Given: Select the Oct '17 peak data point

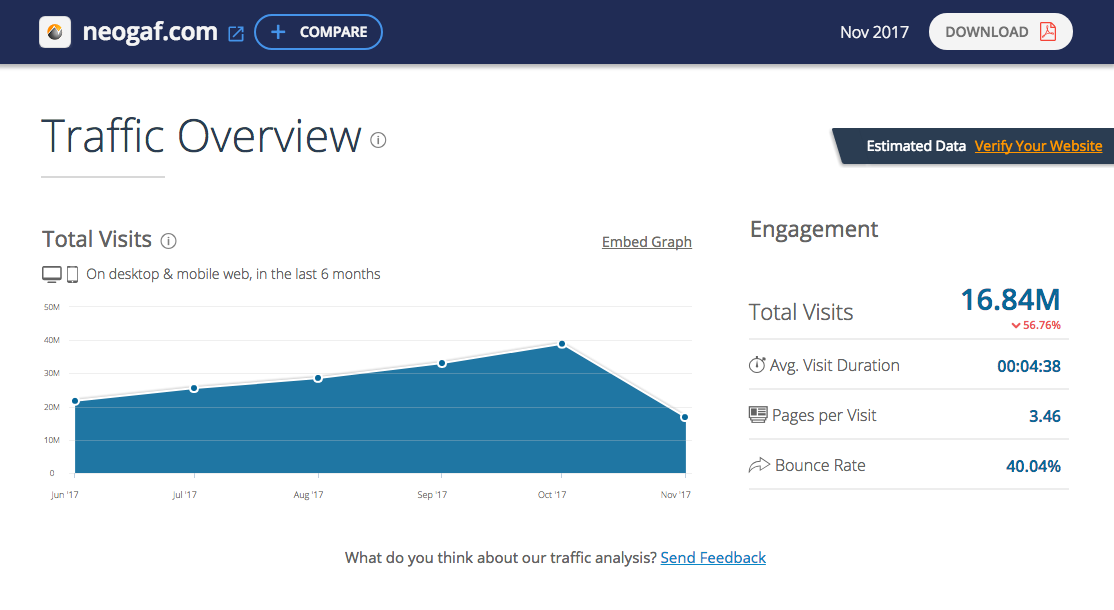Looking at the screenshot, I should (x=562, y=344).
